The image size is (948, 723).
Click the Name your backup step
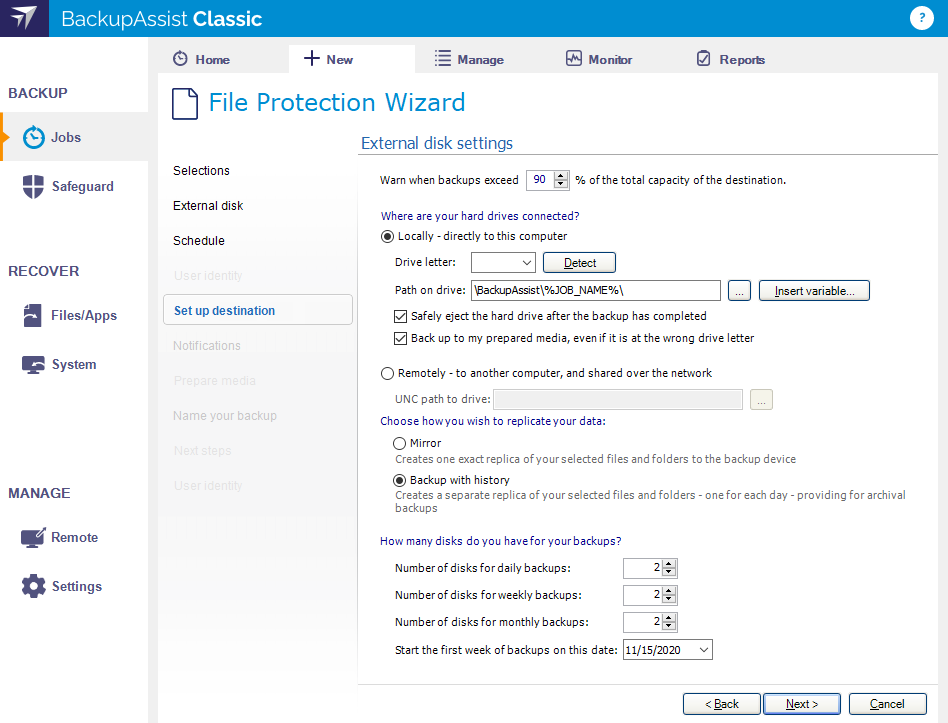click(225, 416)
